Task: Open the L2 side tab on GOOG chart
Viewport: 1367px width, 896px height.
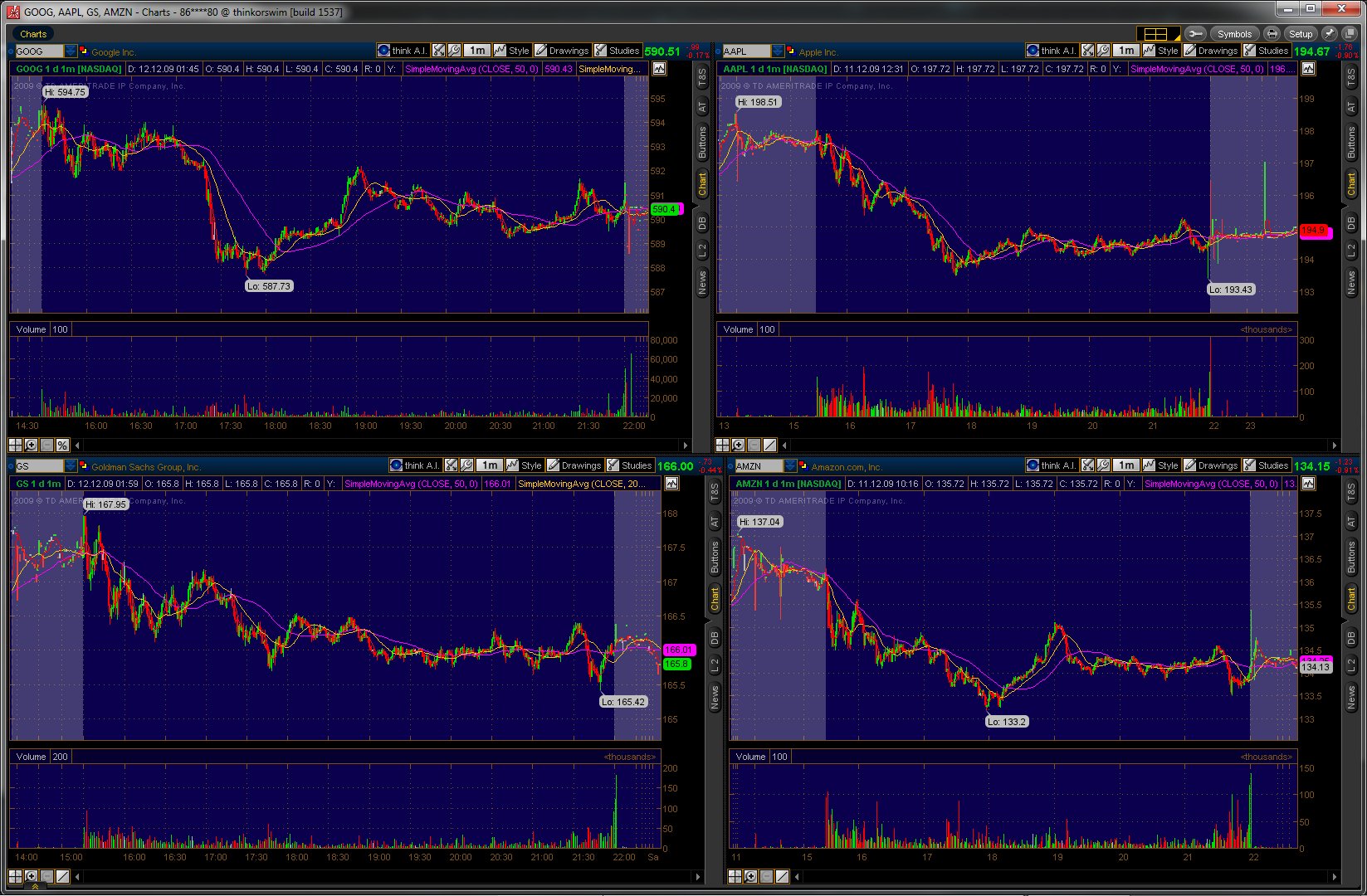Action: (702, 250)
